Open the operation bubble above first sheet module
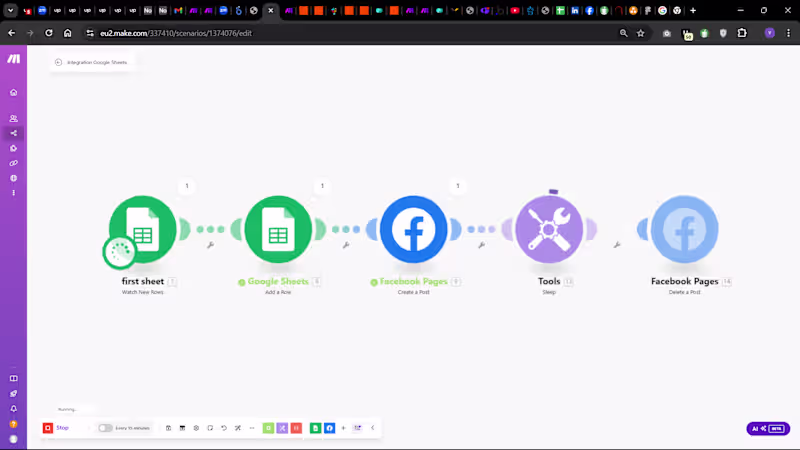Image resolution: width=800 pixels, height=450 pixels. pos(187,186)
